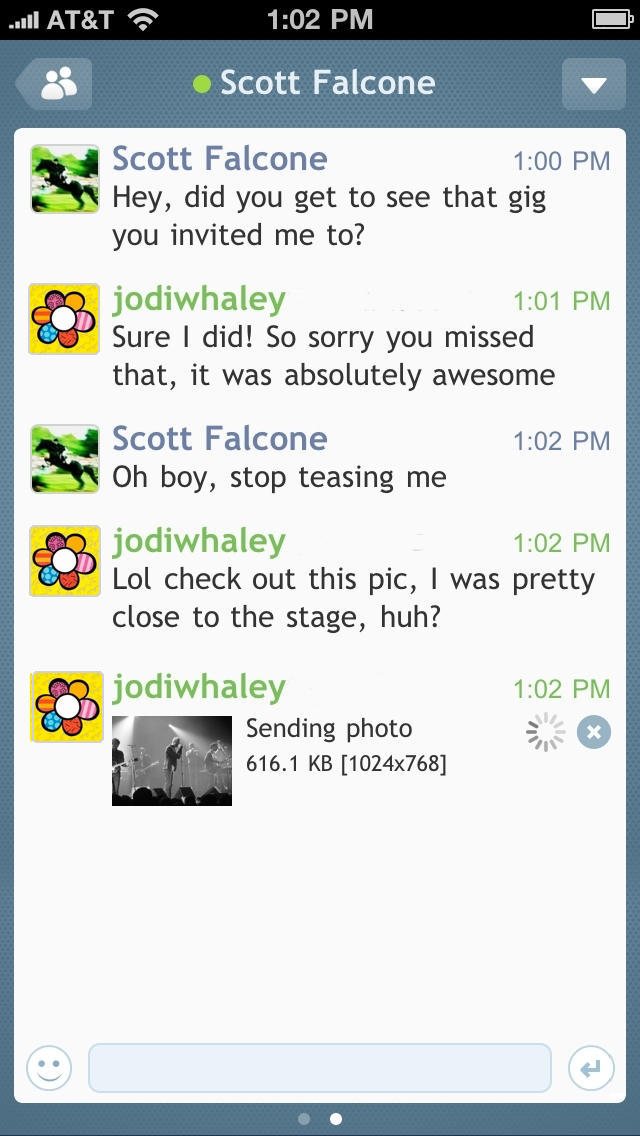Tap the green online status dot
The height and width of the screenshot is (1136, 640).
[x=202, y=84]
